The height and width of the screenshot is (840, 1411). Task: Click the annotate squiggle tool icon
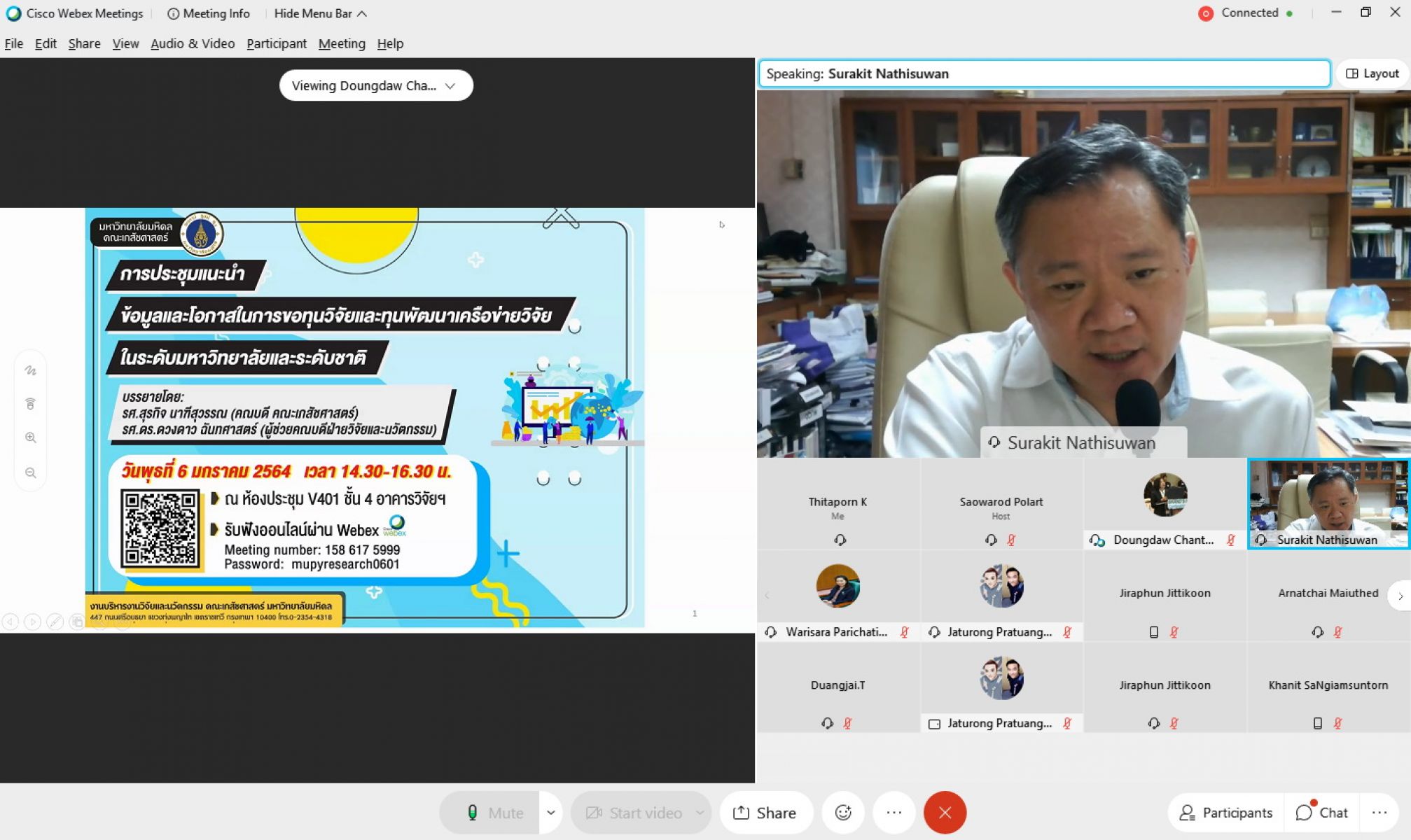[x=31, y=370]
